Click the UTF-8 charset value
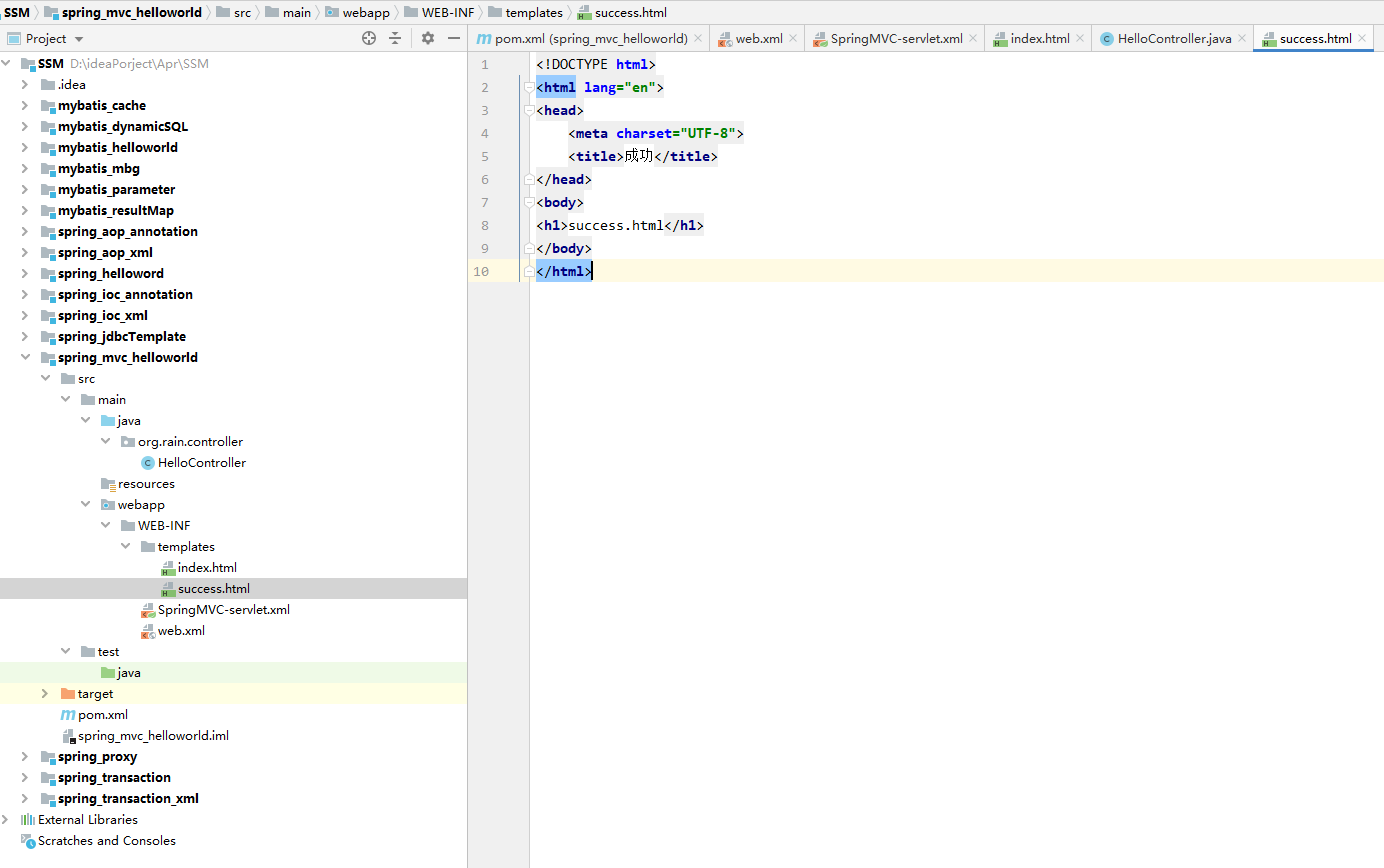 [708, 133]
